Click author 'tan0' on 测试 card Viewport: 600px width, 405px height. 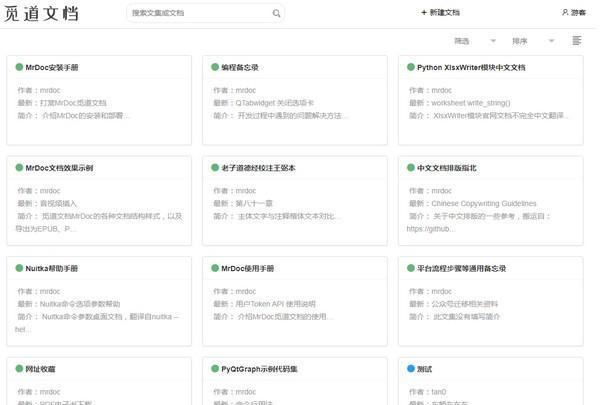click(x=439, y=392)
